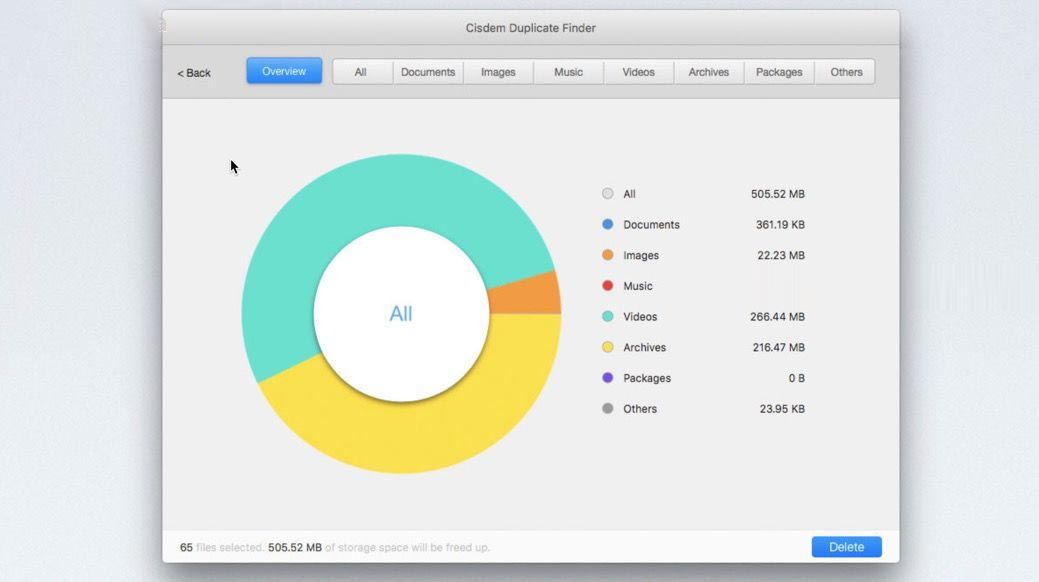Open the Videos tab
Screen dimensions: 1039x582
(x=639, y=72)
